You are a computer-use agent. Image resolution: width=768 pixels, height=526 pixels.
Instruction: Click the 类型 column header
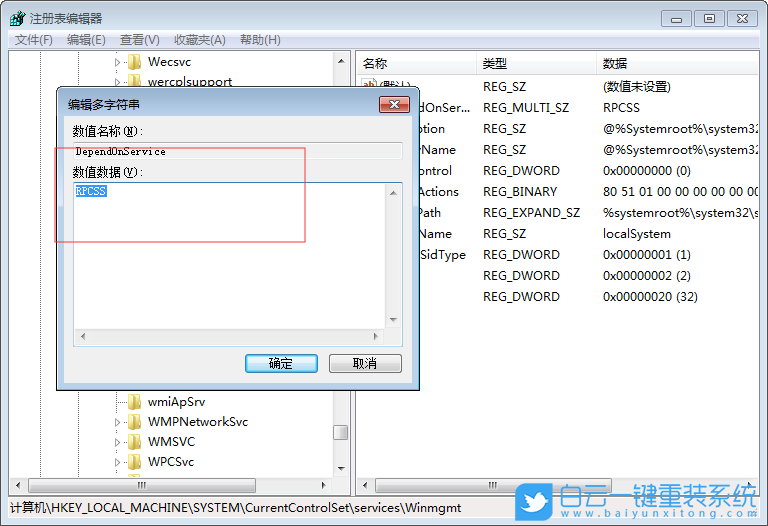click(x=536, y=64)
